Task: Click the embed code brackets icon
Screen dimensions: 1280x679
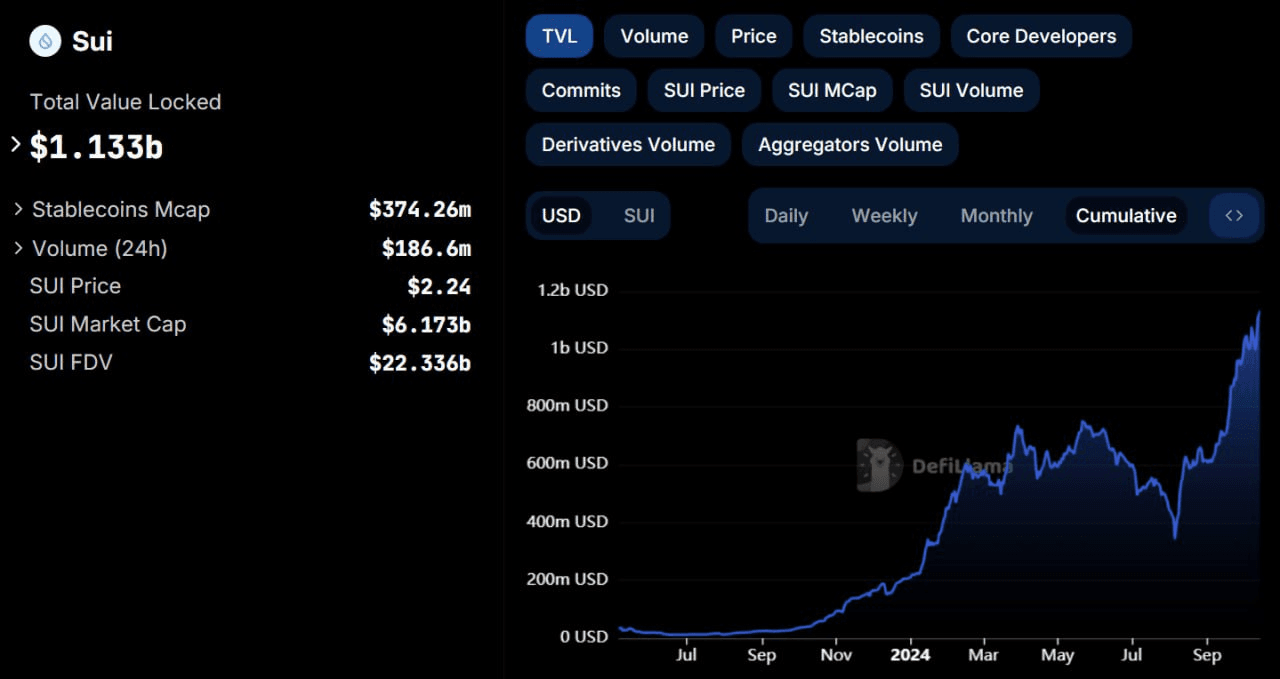Action: [1234, 215]
